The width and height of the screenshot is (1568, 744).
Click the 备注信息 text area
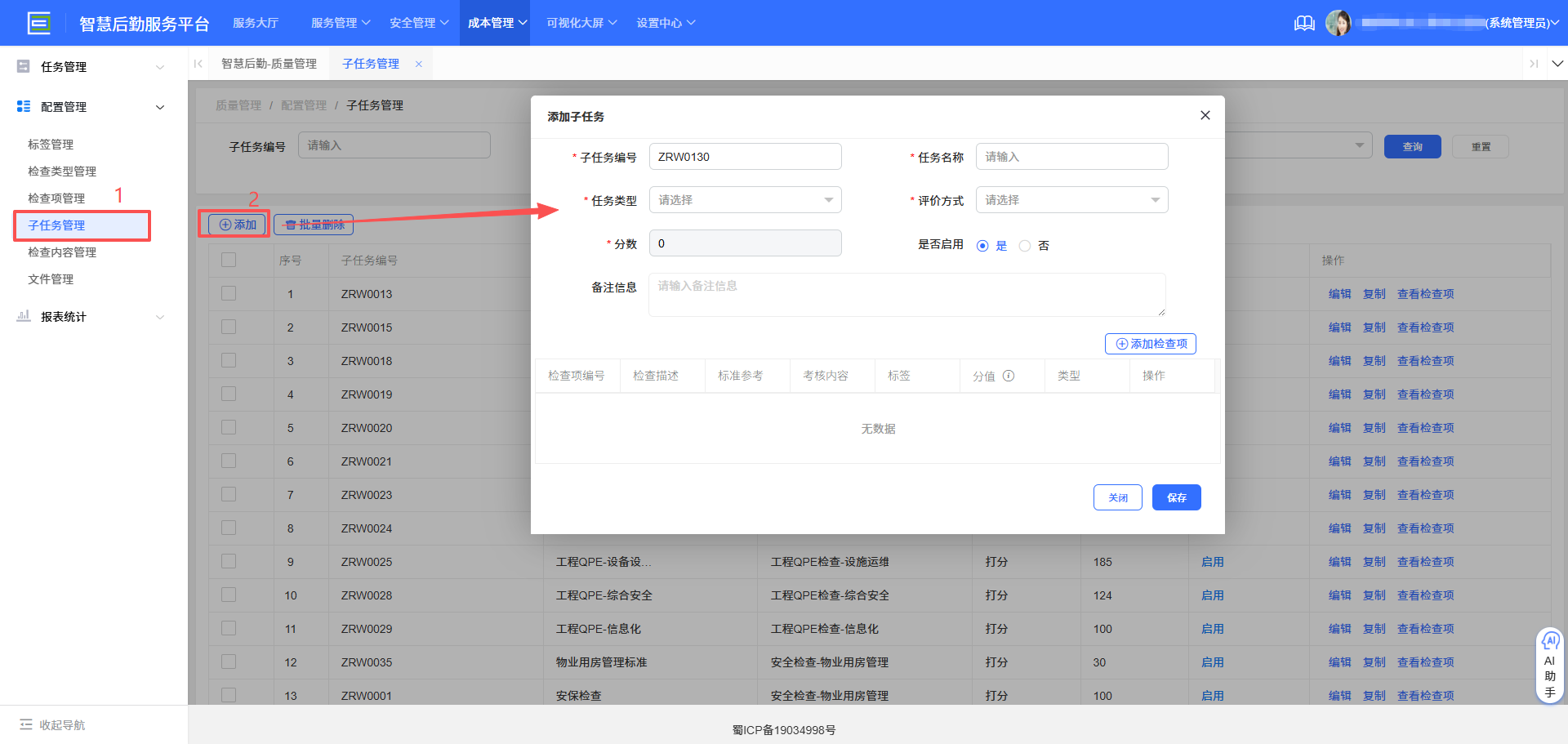coord(905,294)
